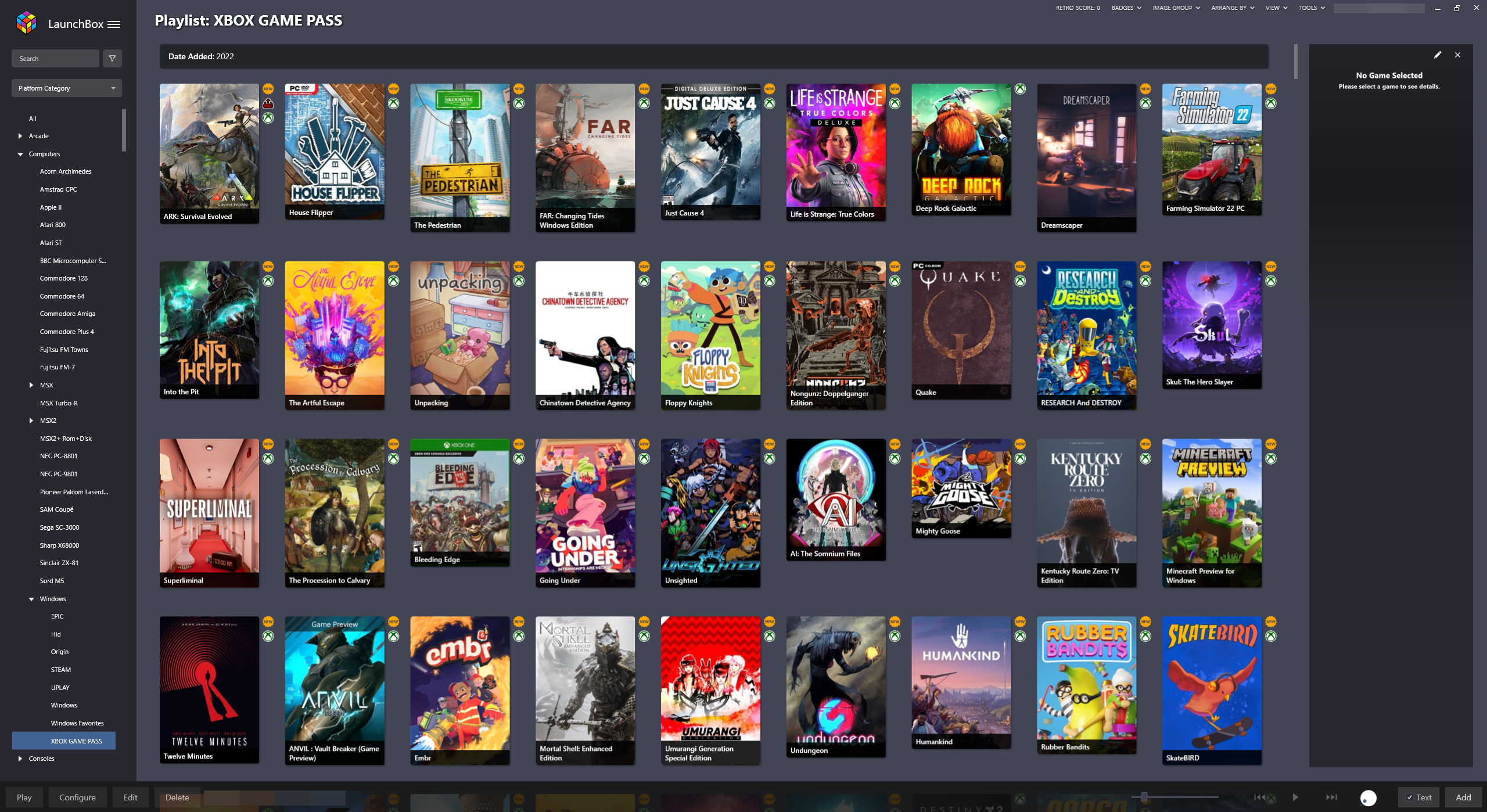The height and width of the screenshot is (812, 1487).
Task: Click the Delete button
Action: tap(177, 797)
